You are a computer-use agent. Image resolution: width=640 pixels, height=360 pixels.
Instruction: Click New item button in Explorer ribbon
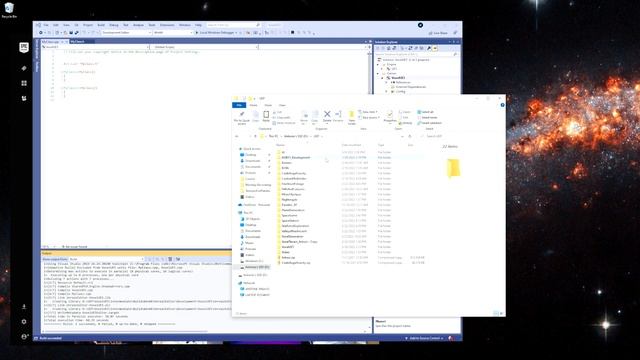coord(368,112)
